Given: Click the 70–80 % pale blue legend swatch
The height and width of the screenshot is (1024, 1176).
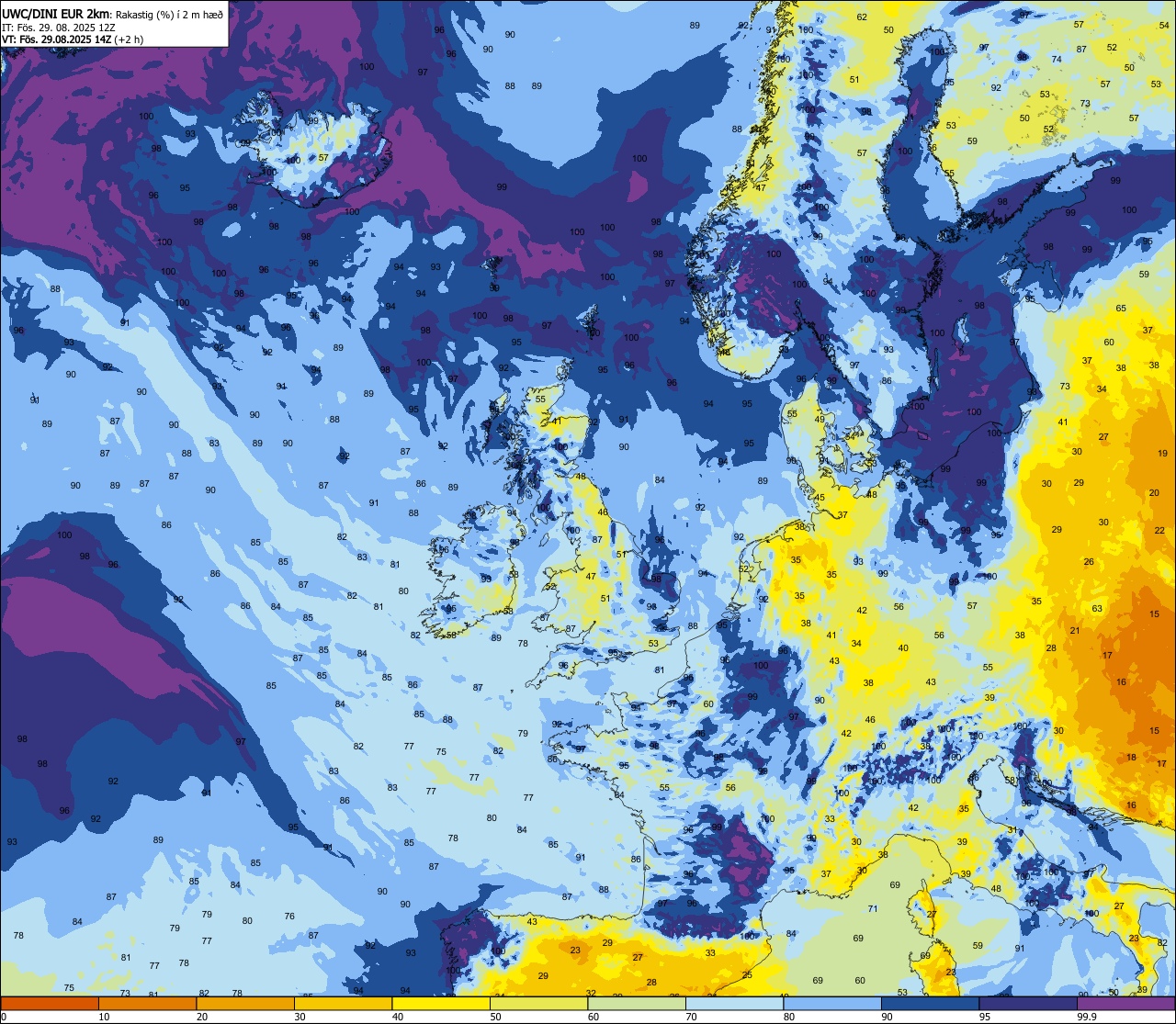Looking at the screenshot, I should point(734,1003).
